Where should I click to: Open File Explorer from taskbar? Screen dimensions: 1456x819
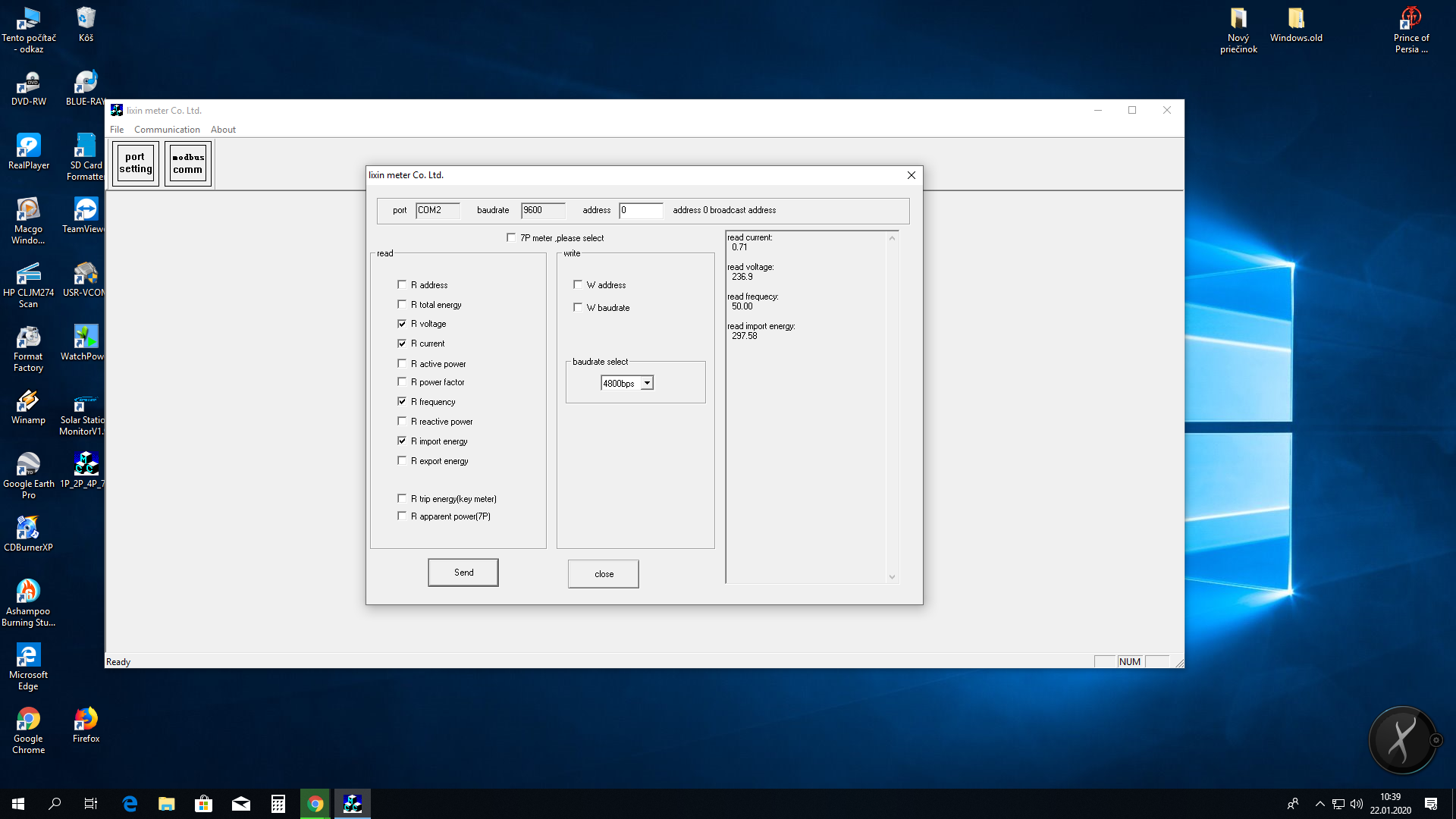[166, 804]
